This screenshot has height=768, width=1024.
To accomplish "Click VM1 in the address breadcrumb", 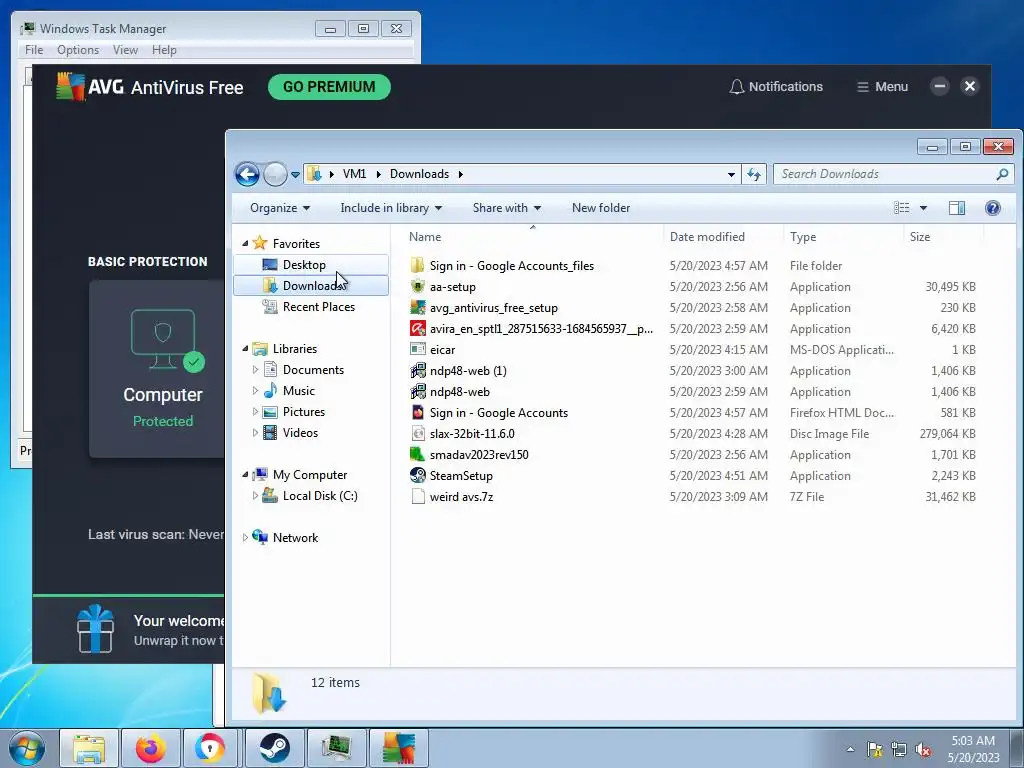I will (x=354, y=174).
